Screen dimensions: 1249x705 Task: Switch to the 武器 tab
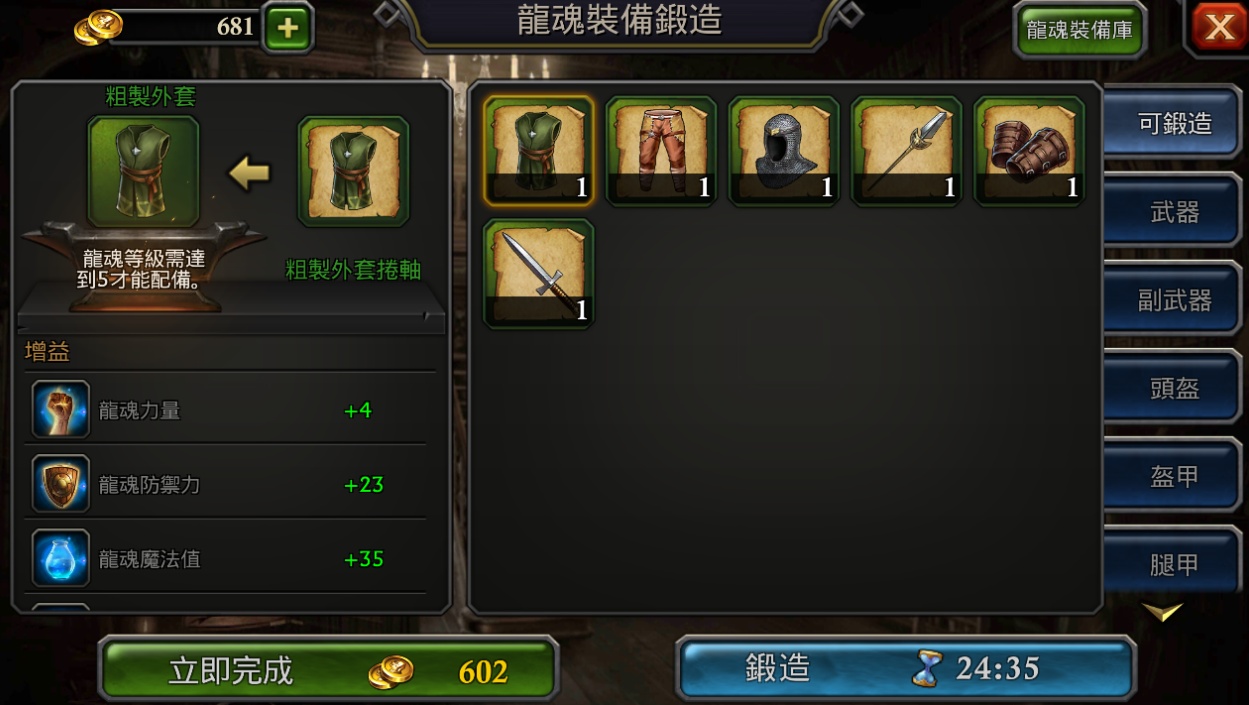pos(1173,212)
